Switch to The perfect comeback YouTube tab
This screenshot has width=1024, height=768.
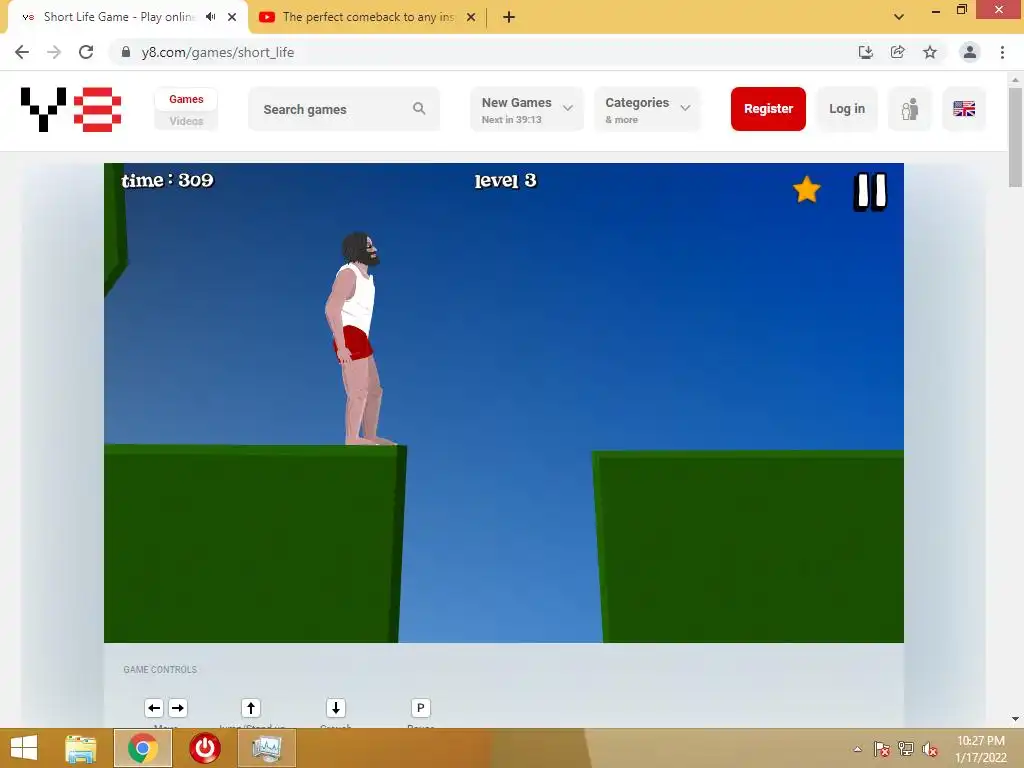[368, 17]
